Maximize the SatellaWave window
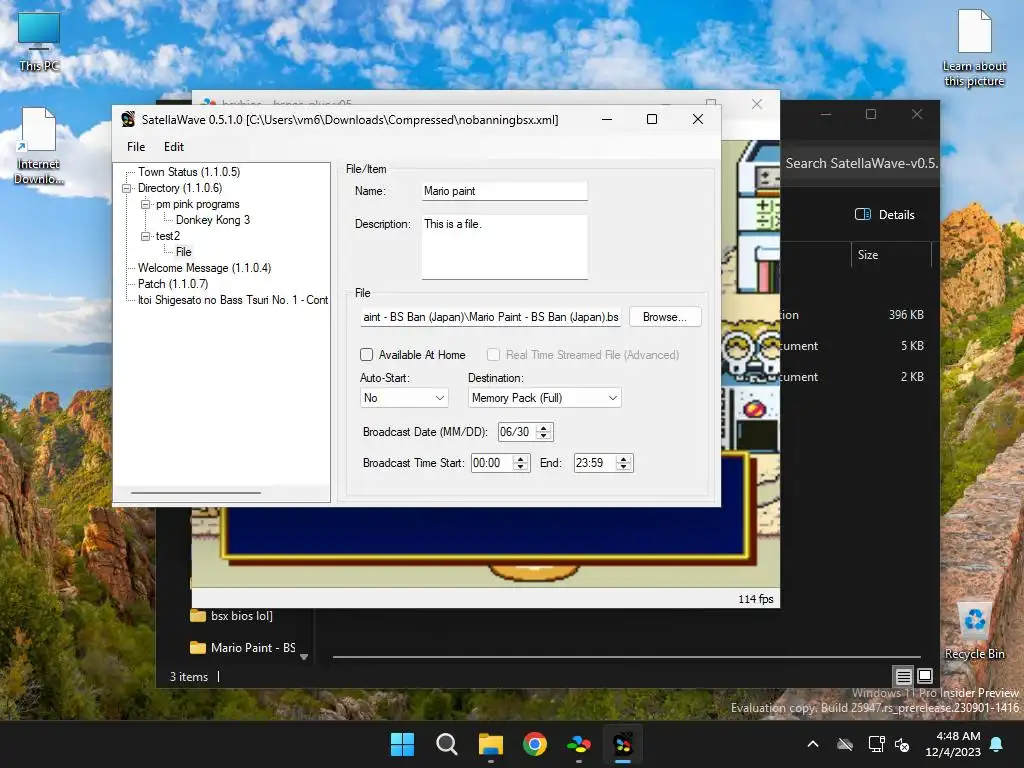1024x768 pixels. point(652,119)
